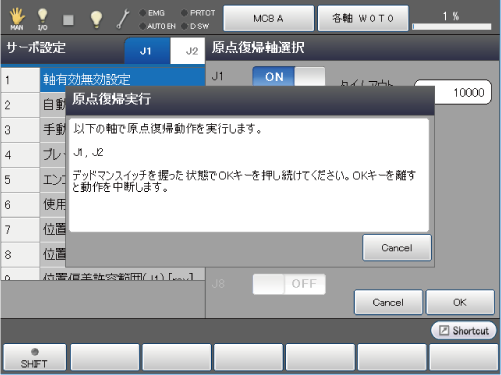Open the I/O lightbulb icon
501x375 pixels.
coord(42,19)
